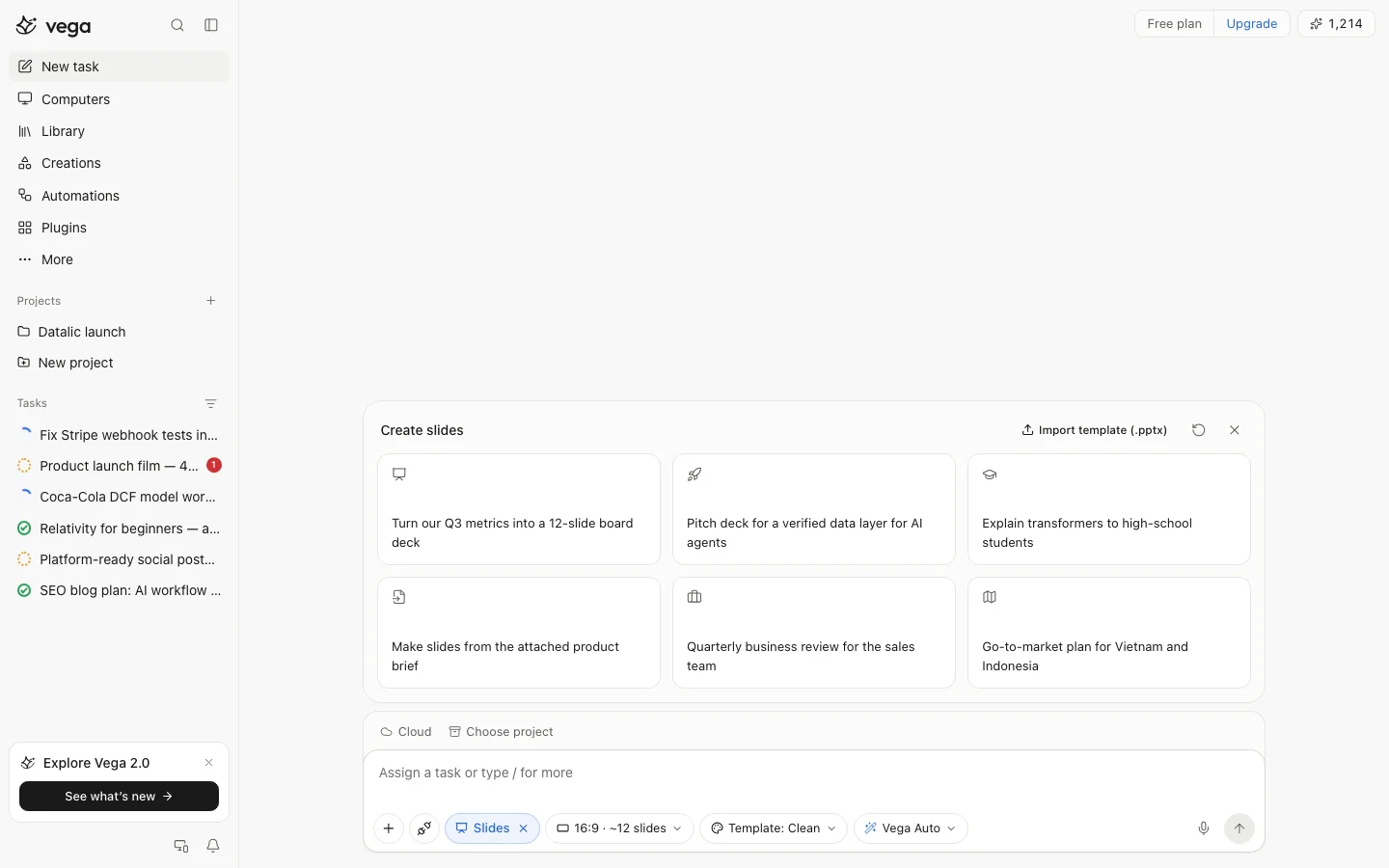
Task: Dismiss the Explore Vega 2.0 card
Action: pos(208,763)
